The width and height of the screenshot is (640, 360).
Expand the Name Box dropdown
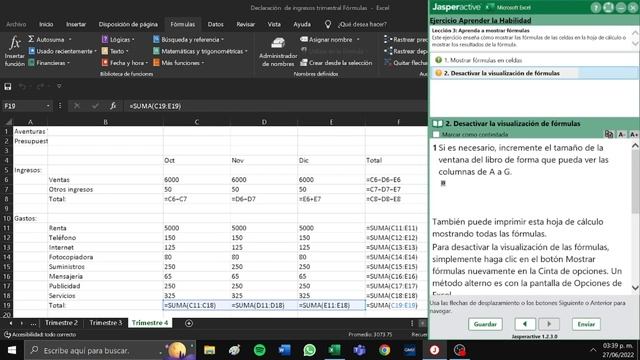coord(48,106)
